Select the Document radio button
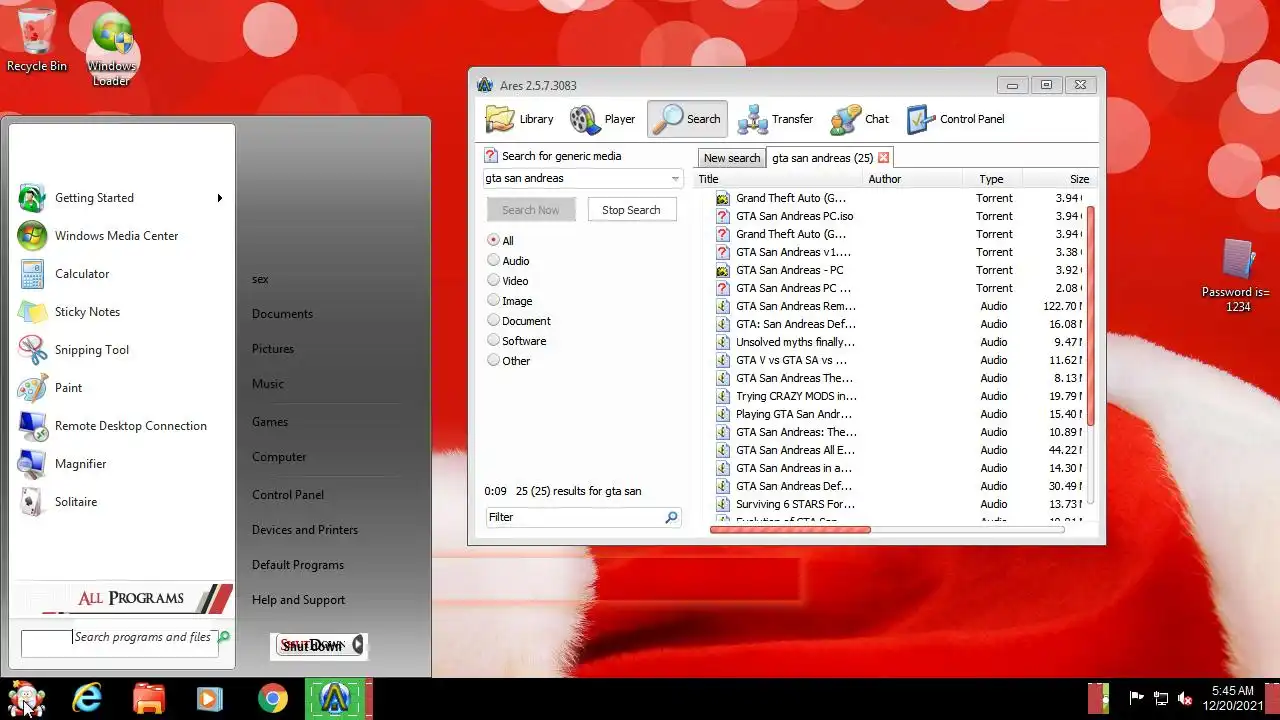Viewport: 1280px width, 720px height. click(x=493, y=320)
